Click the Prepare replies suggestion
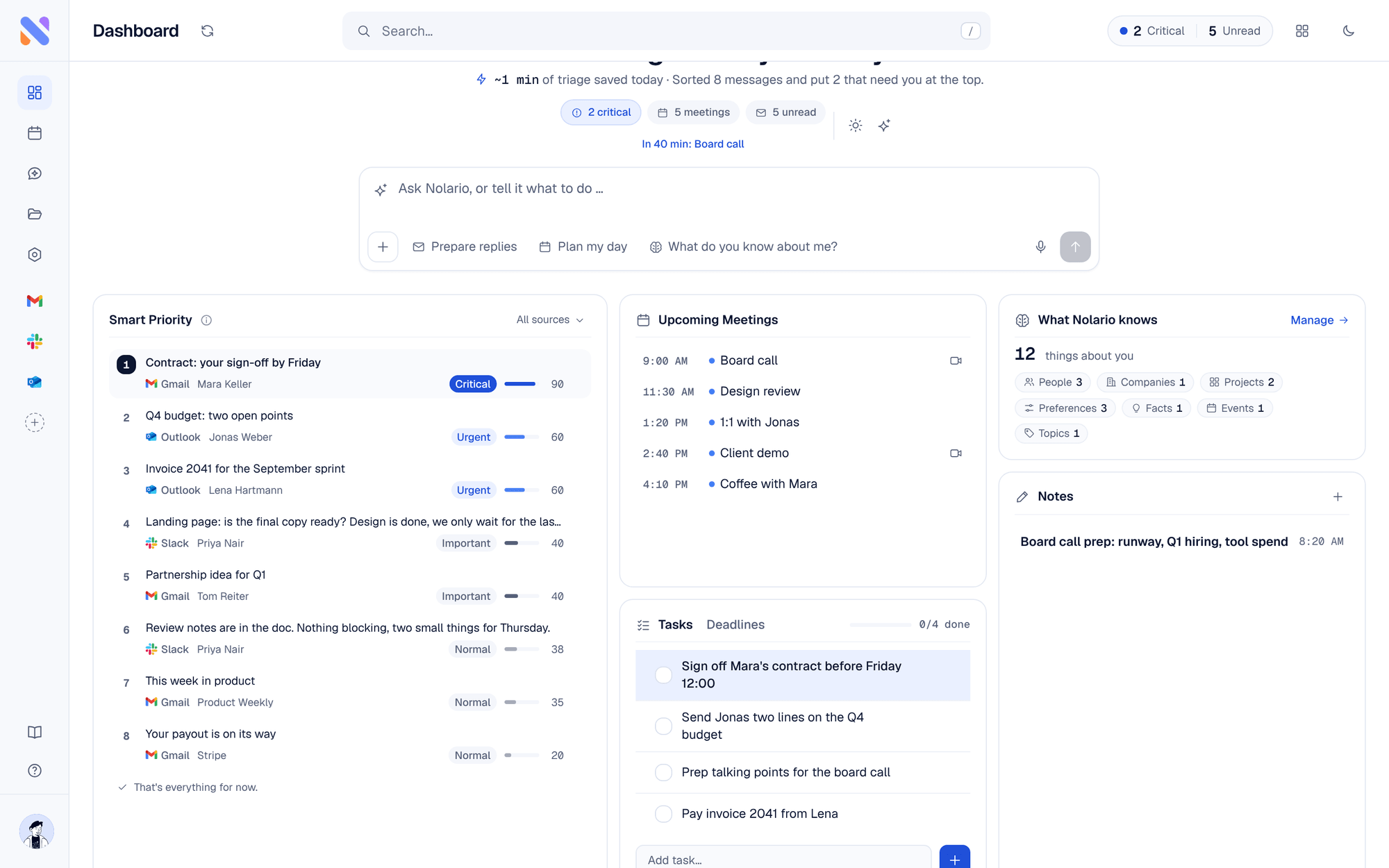 (465, 247)
